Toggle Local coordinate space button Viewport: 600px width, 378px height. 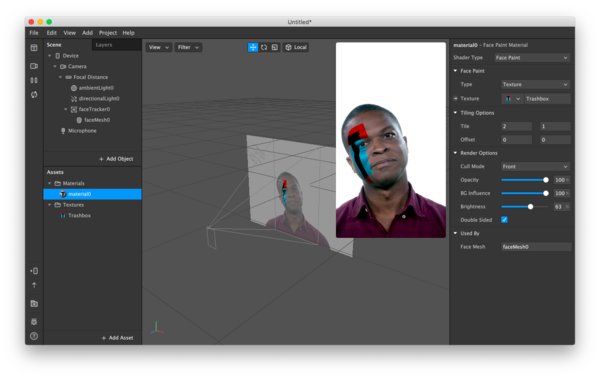296,47
